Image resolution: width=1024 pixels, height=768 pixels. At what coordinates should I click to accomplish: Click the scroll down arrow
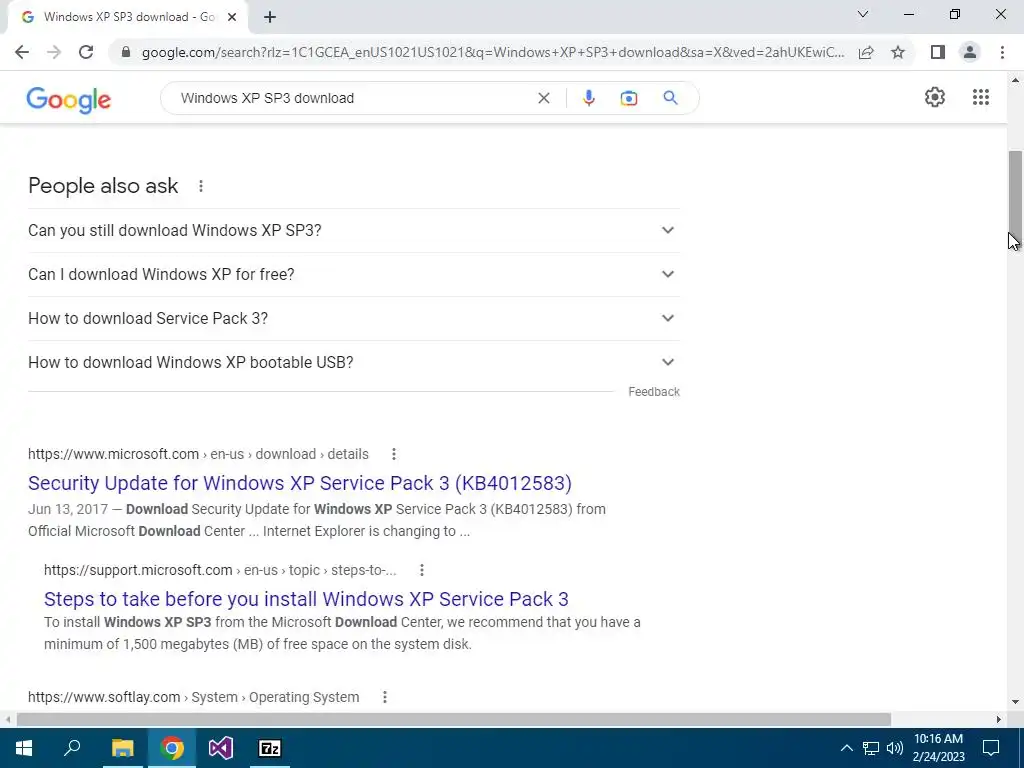click(x=1015, y=703)
